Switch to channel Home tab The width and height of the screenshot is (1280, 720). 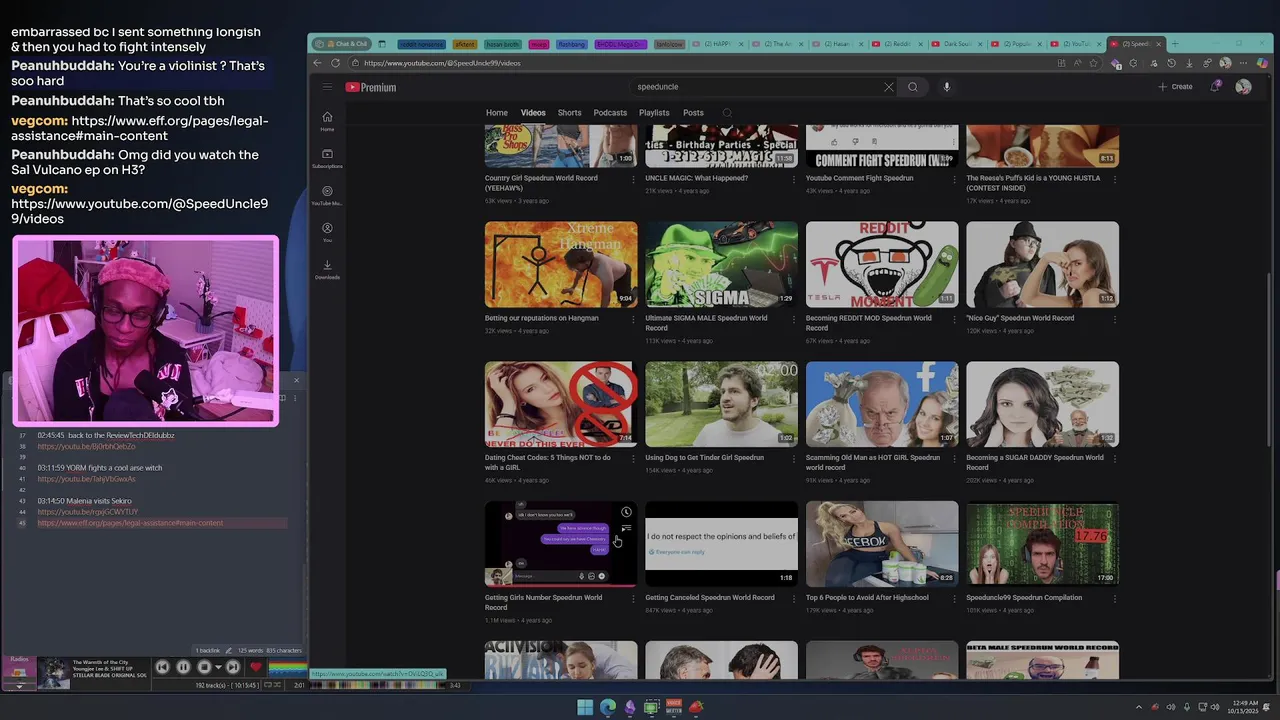pos(497,113)
